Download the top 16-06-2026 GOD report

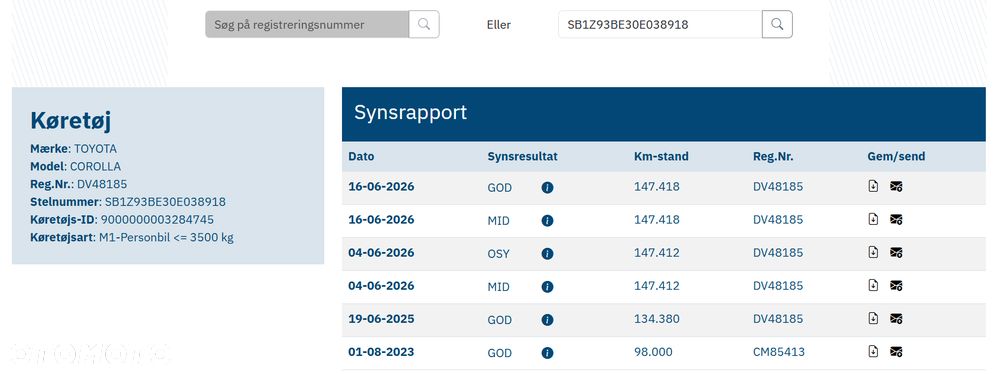874,186
